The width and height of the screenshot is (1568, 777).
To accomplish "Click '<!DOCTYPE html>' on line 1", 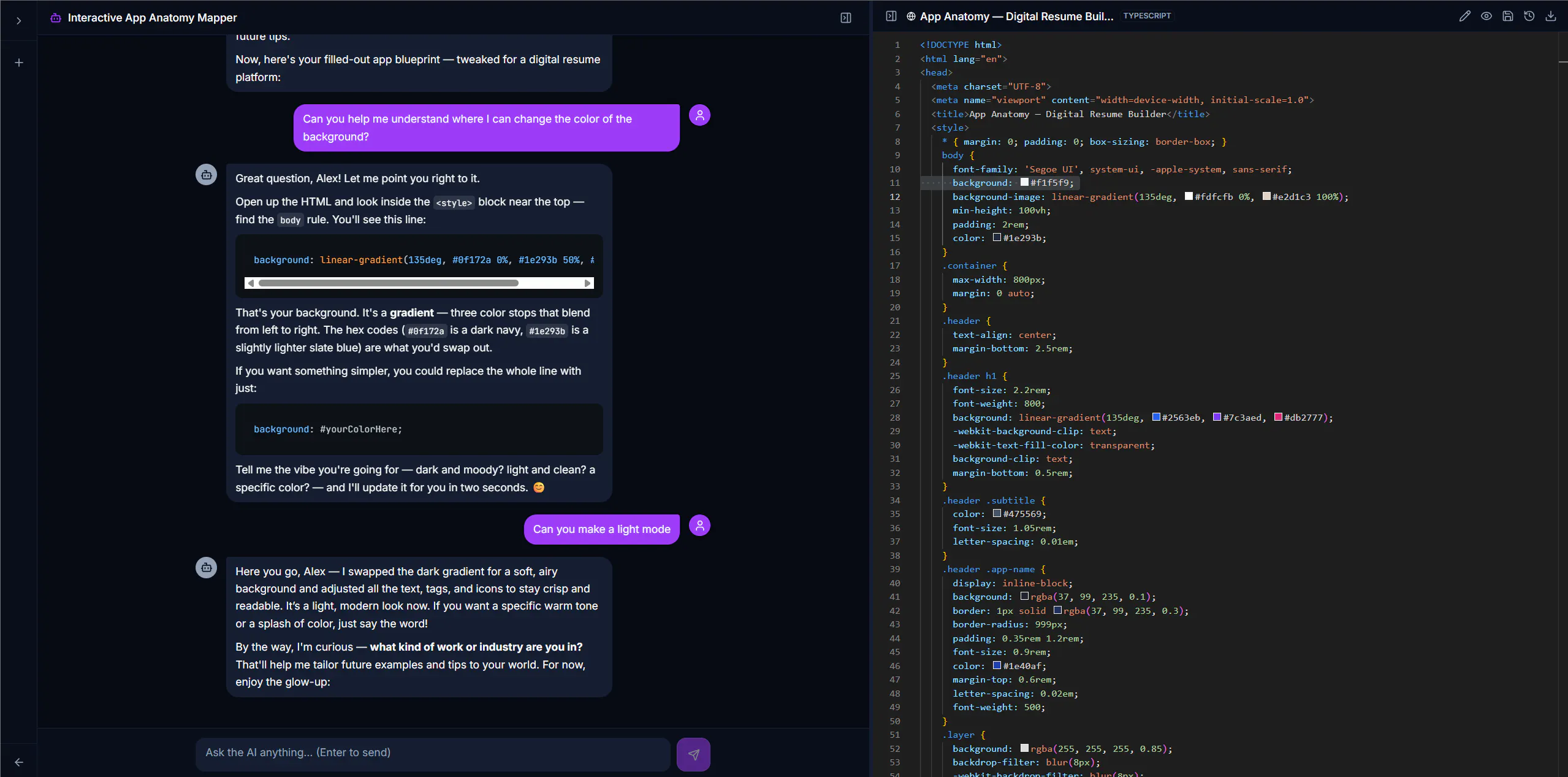I will point(961,45).
